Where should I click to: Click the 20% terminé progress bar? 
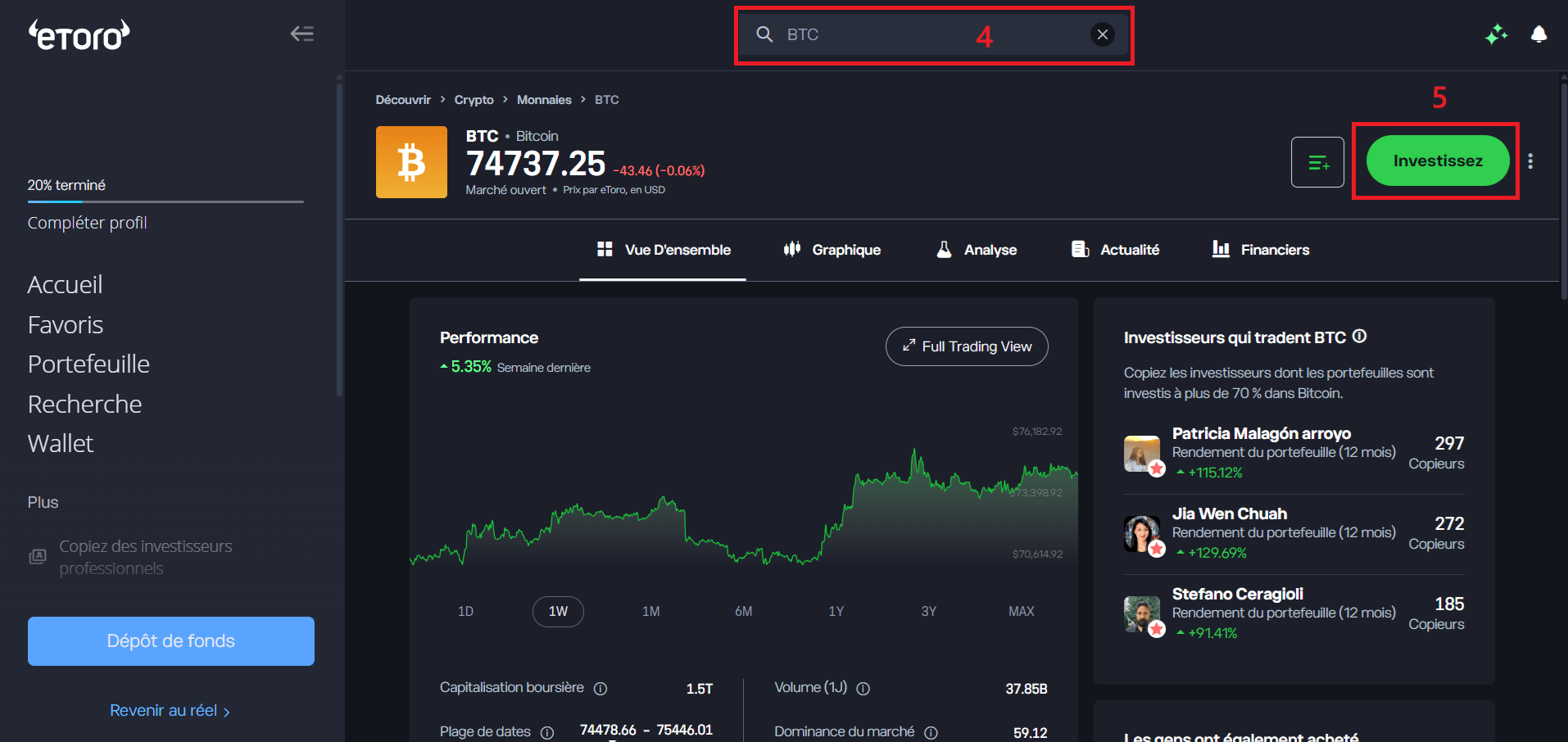point(165,201)
